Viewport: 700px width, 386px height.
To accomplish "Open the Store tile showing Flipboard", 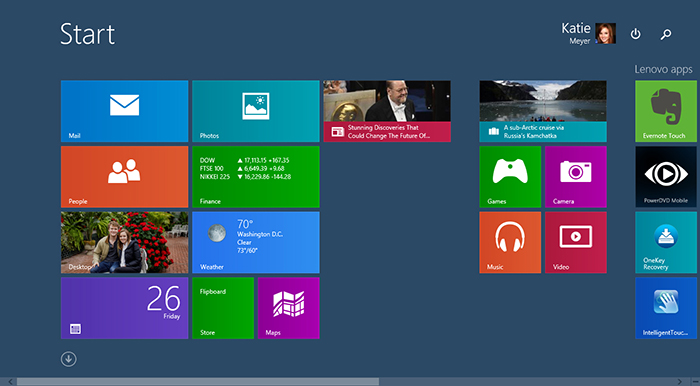I will pos(223,308).
